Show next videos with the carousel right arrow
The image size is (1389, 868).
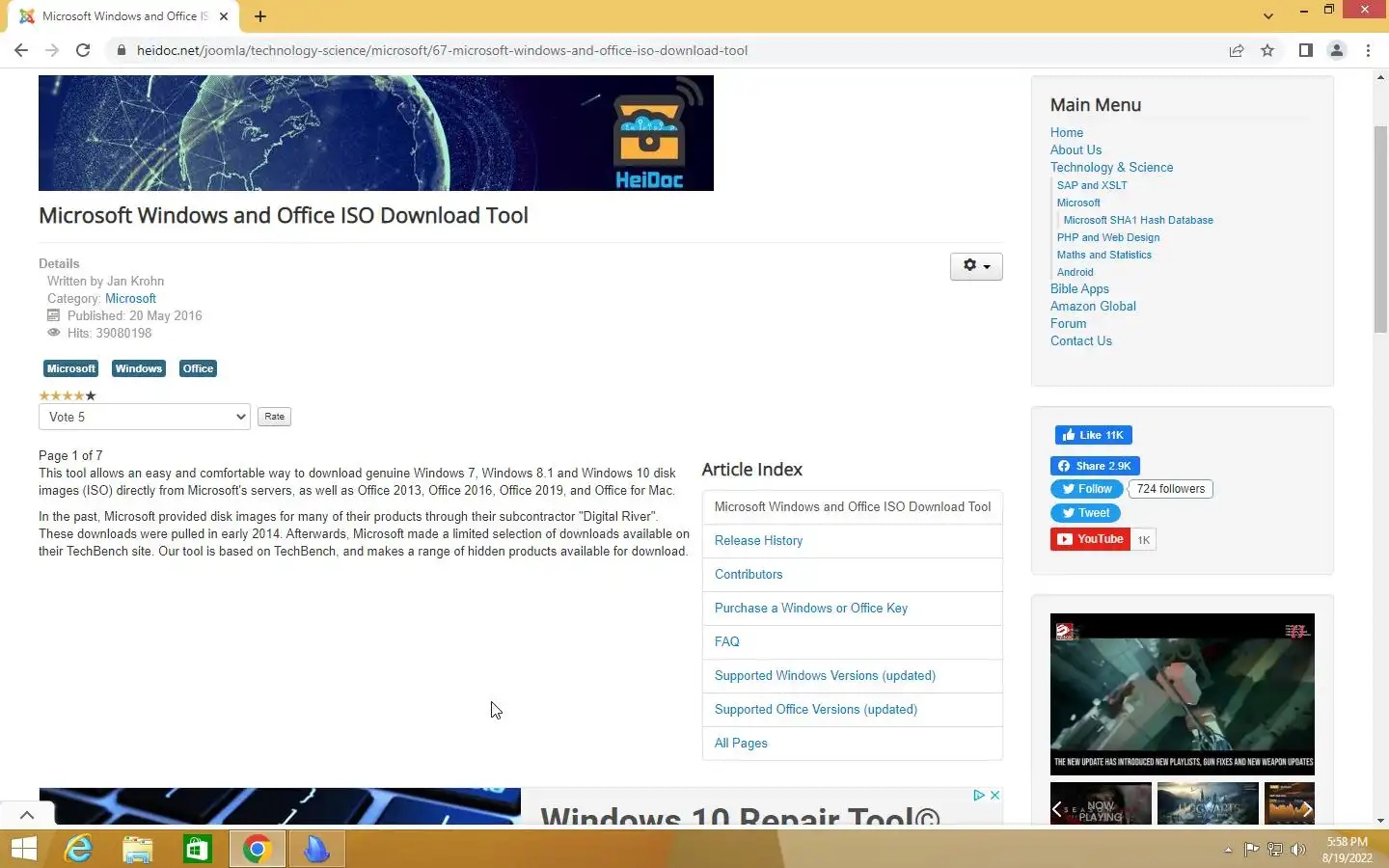(1307, 809)
